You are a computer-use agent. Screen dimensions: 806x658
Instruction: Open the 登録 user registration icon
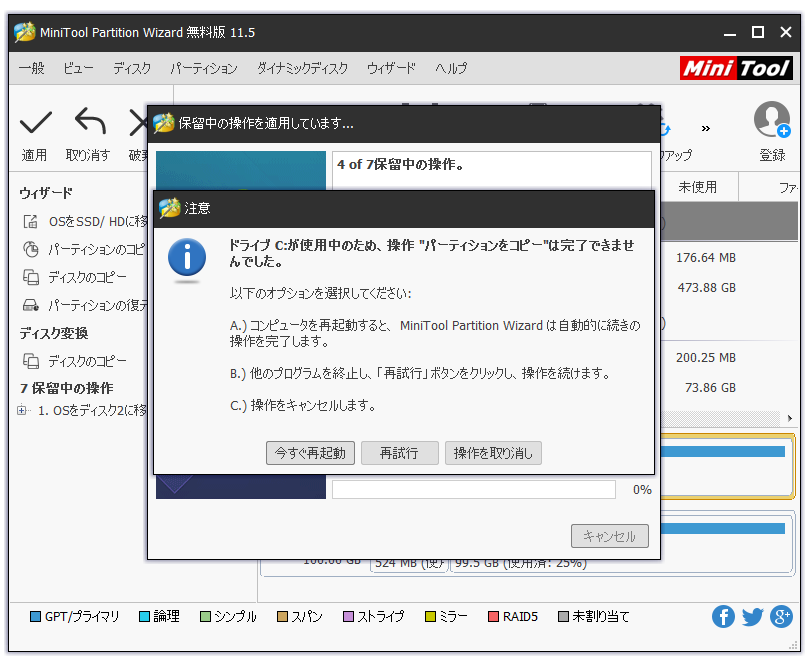pyautogui.click(x=772, y=119)
